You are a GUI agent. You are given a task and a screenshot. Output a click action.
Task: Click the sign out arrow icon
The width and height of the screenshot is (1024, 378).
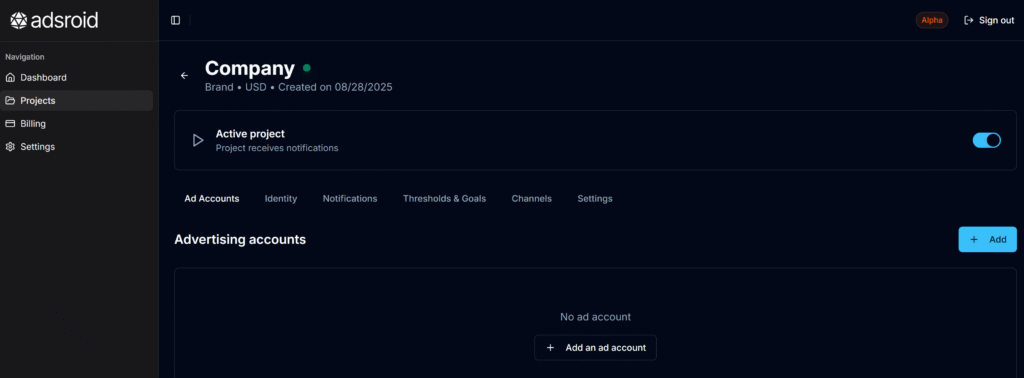pyautogui.click(x=969, y=20)
